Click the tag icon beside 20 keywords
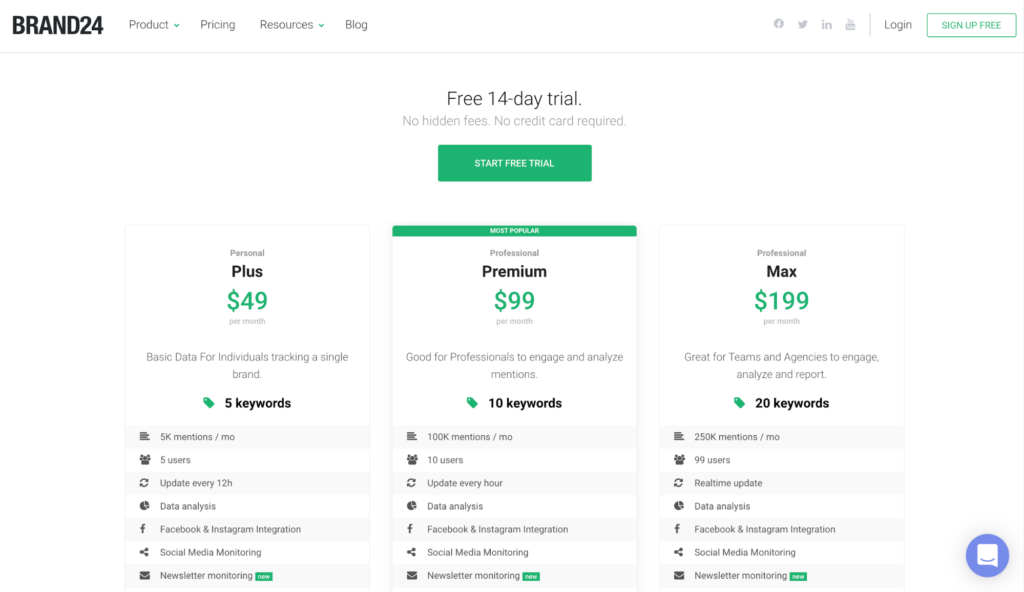The width and height of the screenshot is (1024, 592). pyautogui.click(x=739, y=403)
